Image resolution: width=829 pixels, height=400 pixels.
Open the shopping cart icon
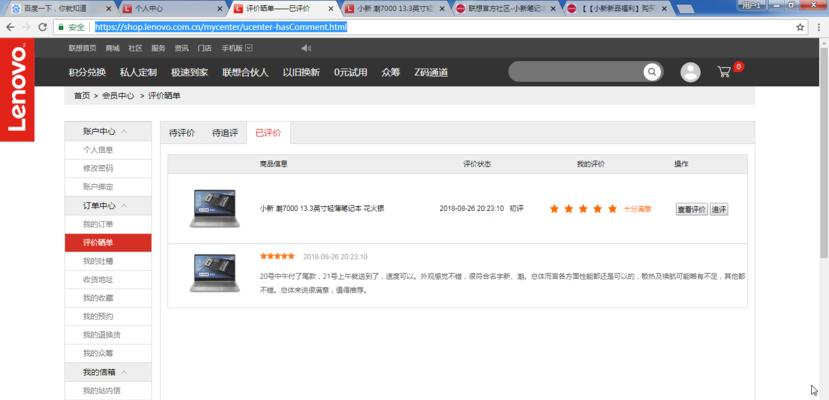[x=724, y=72]
